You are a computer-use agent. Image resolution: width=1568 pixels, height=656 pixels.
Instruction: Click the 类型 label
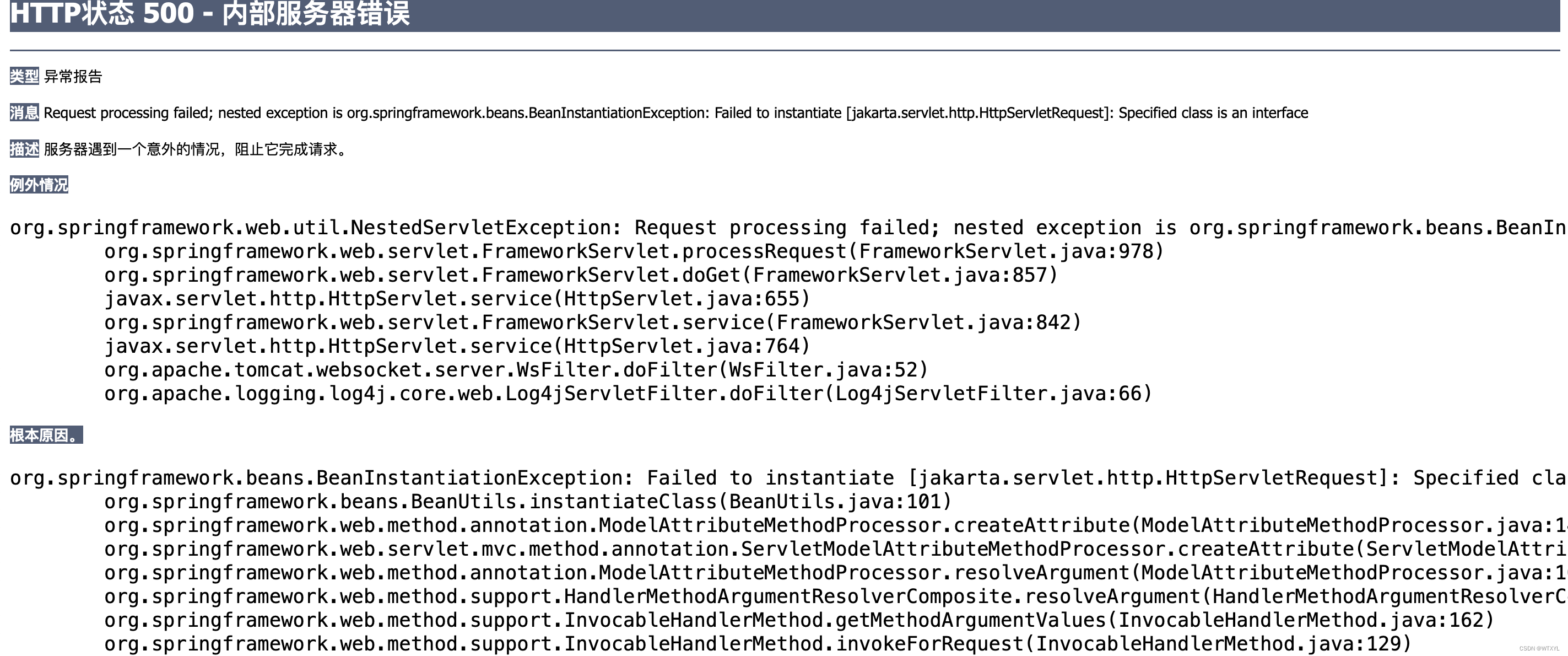[24, 76]
